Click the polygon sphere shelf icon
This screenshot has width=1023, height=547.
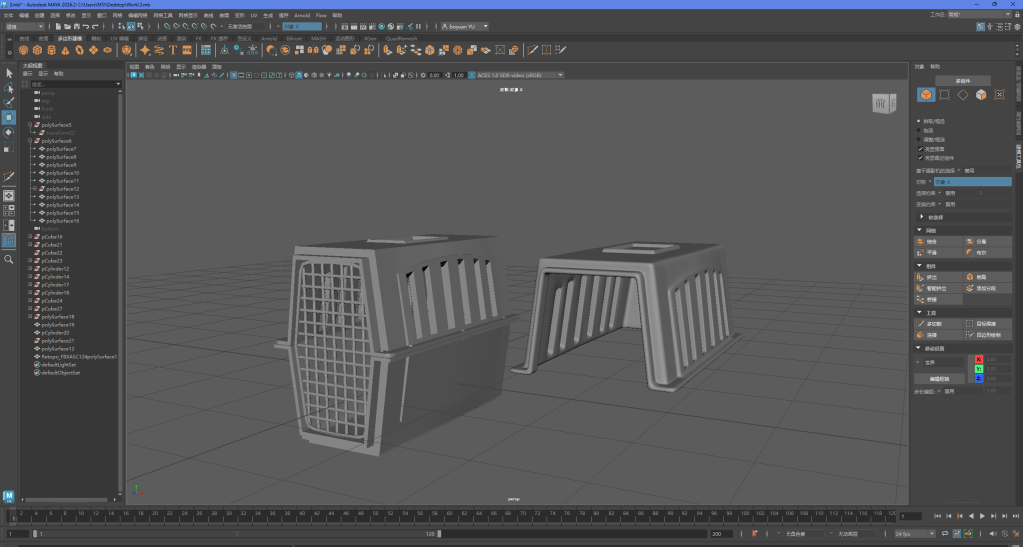point(23,49)
